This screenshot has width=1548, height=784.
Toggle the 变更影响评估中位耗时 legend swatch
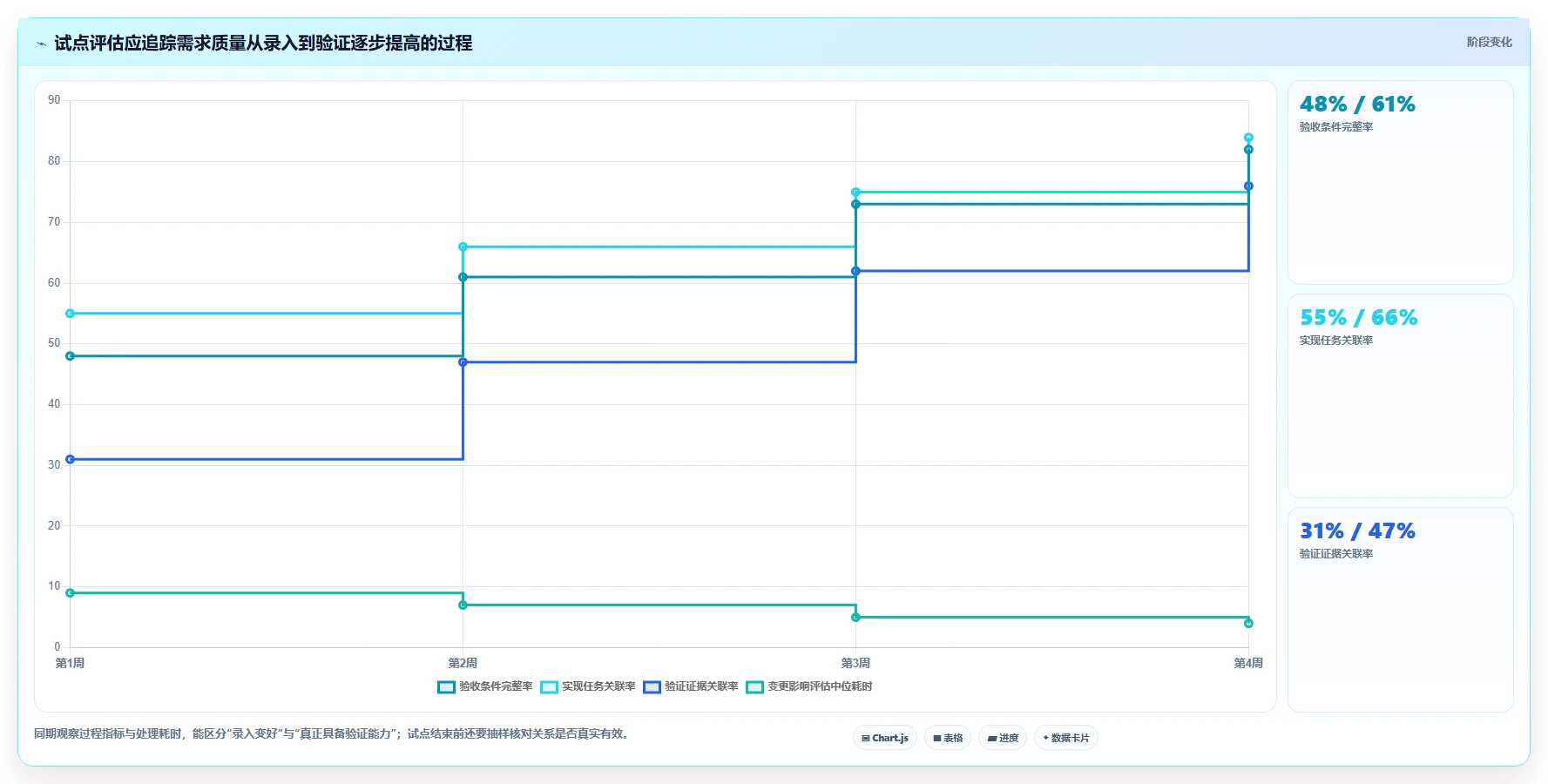pyautogui.click(x=754, y=687)
